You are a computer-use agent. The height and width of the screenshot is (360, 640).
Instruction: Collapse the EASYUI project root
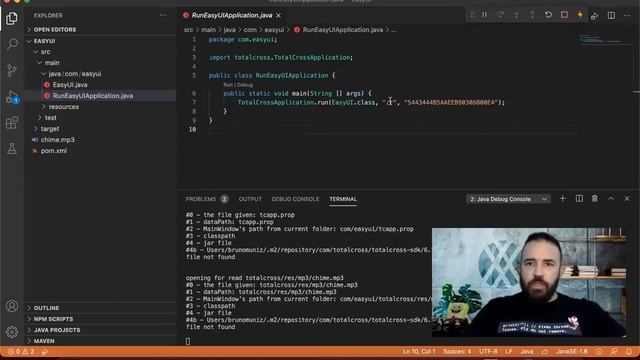click(100, 41)
